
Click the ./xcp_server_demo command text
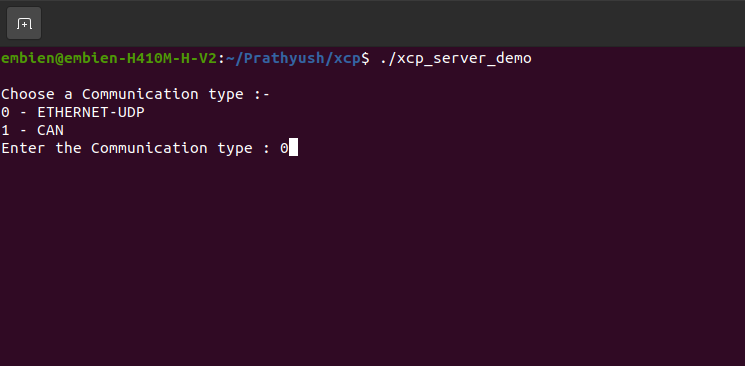(x=456, y=59)
